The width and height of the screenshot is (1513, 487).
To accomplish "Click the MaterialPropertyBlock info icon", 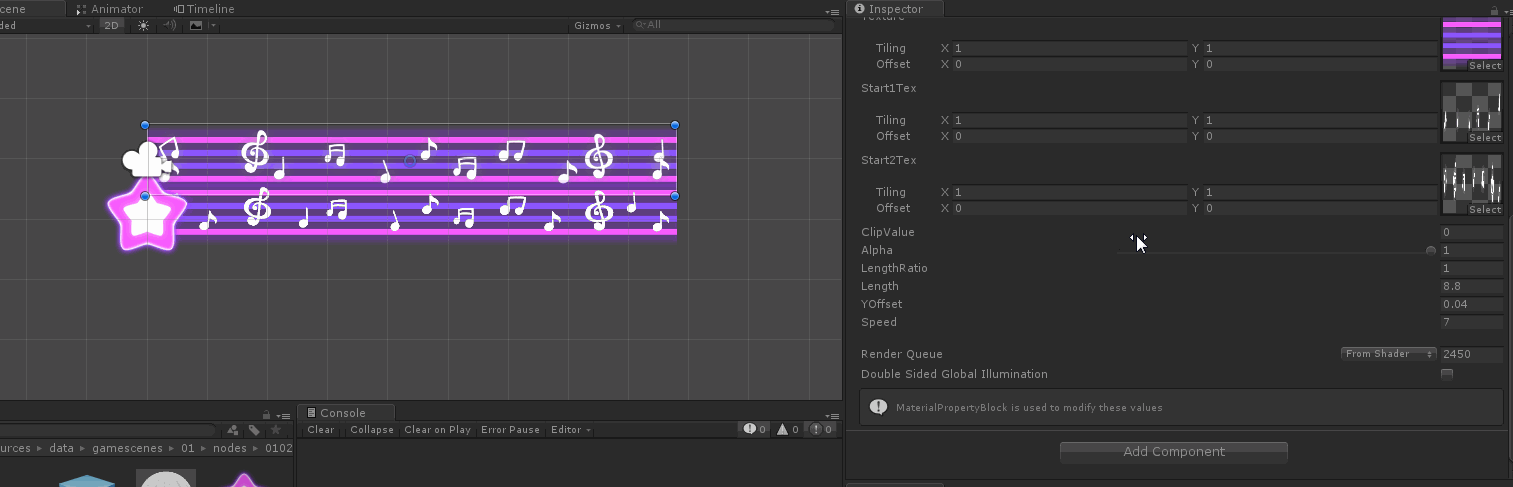I will tap(879, 407).
